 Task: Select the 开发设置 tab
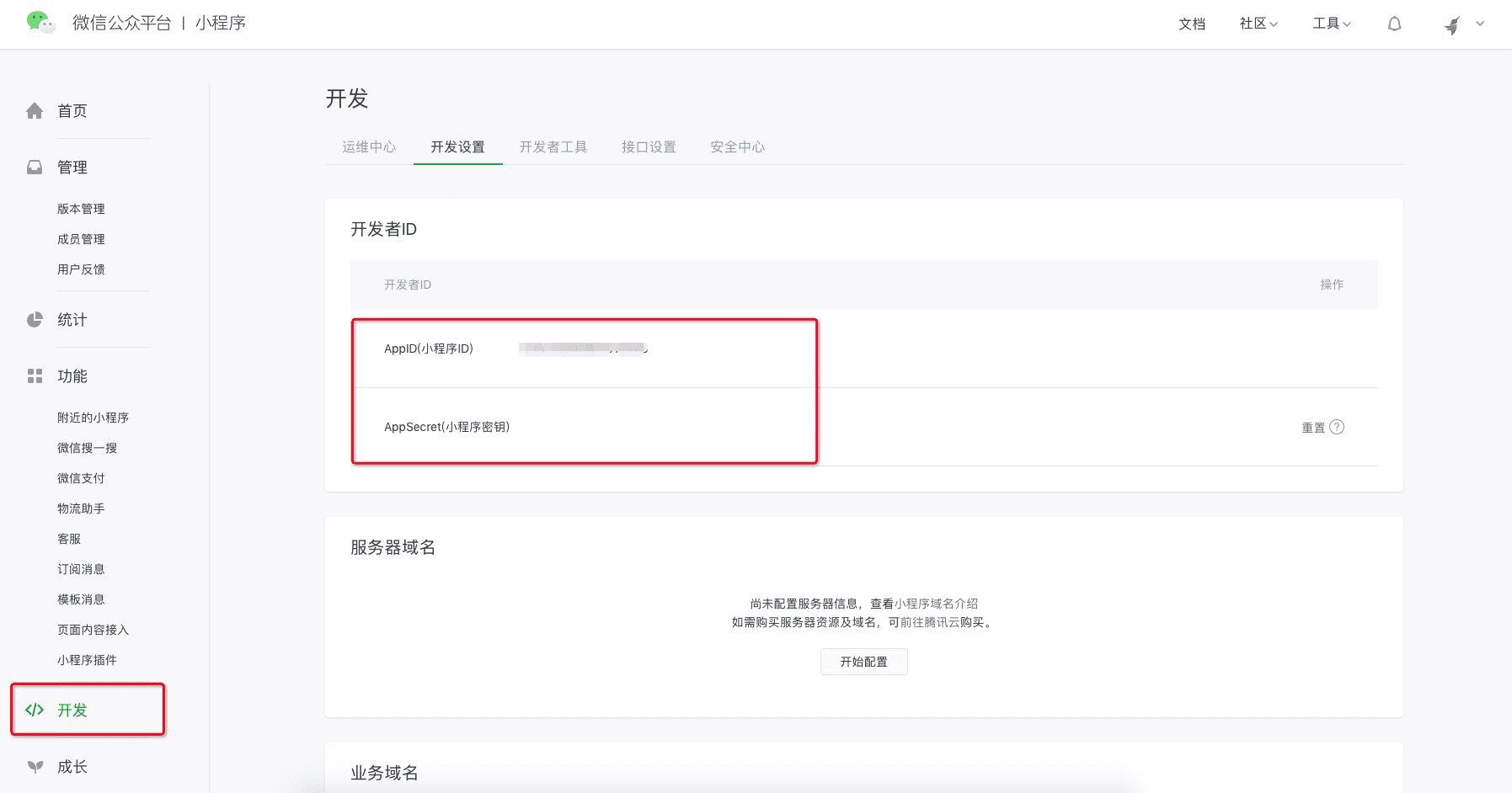click(457, 146)
